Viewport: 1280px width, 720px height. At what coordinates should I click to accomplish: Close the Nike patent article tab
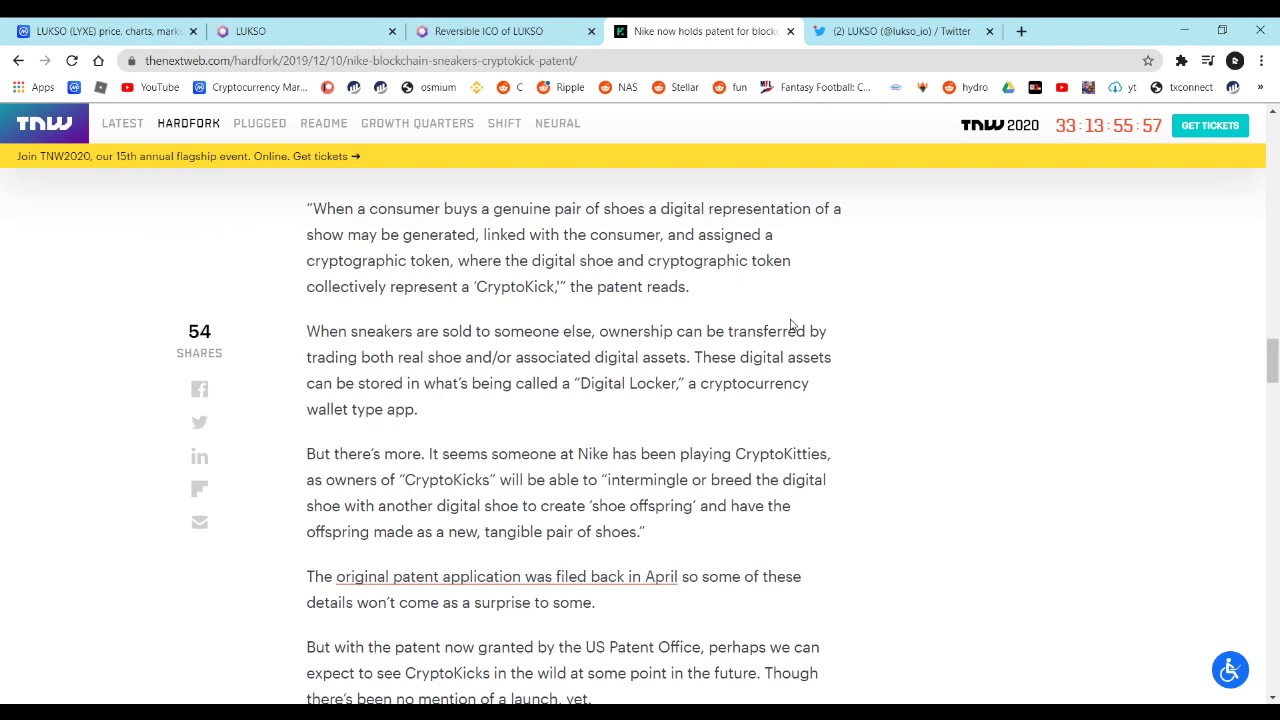coord(790,31)
